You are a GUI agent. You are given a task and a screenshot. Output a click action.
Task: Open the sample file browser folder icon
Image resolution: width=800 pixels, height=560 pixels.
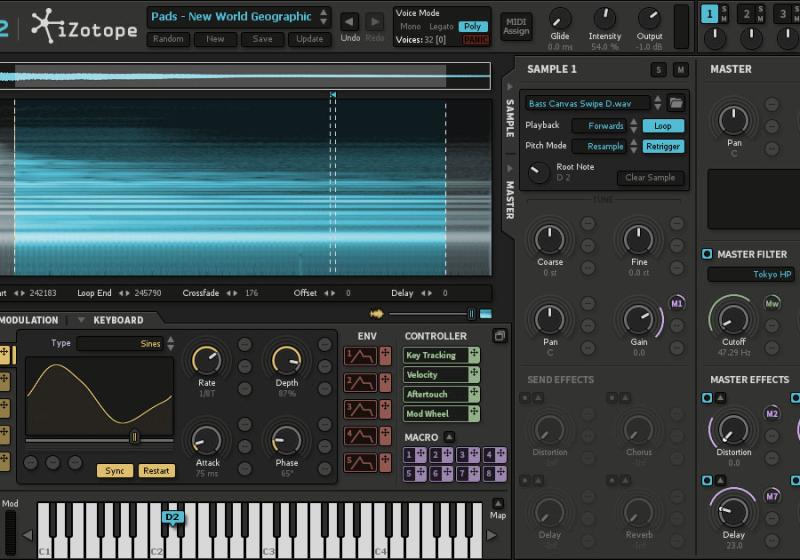coord(676,103)
